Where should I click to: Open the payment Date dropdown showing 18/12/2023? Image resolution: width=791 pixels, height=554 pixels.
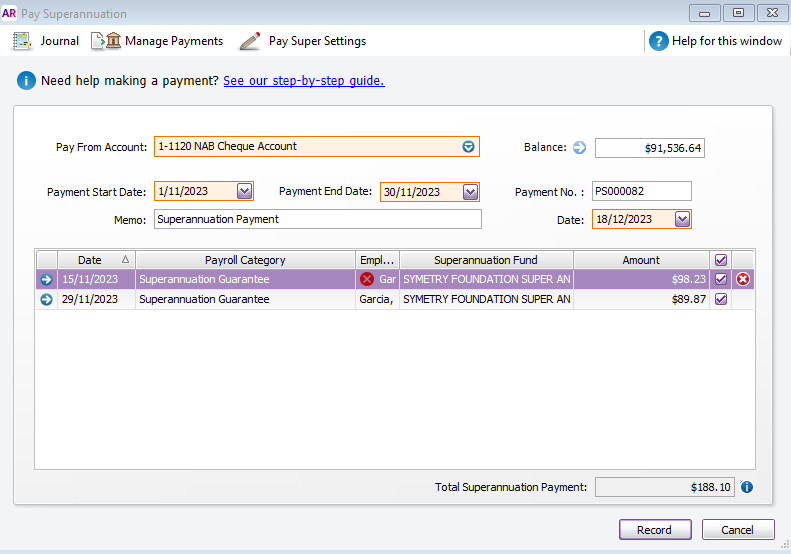(682, 219)
